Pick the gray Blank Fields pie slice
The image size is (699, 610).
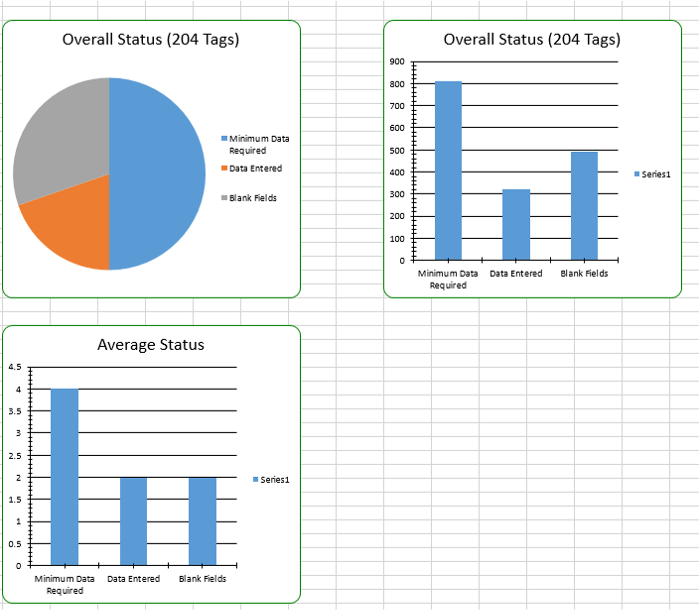click(x=60, y=140)
